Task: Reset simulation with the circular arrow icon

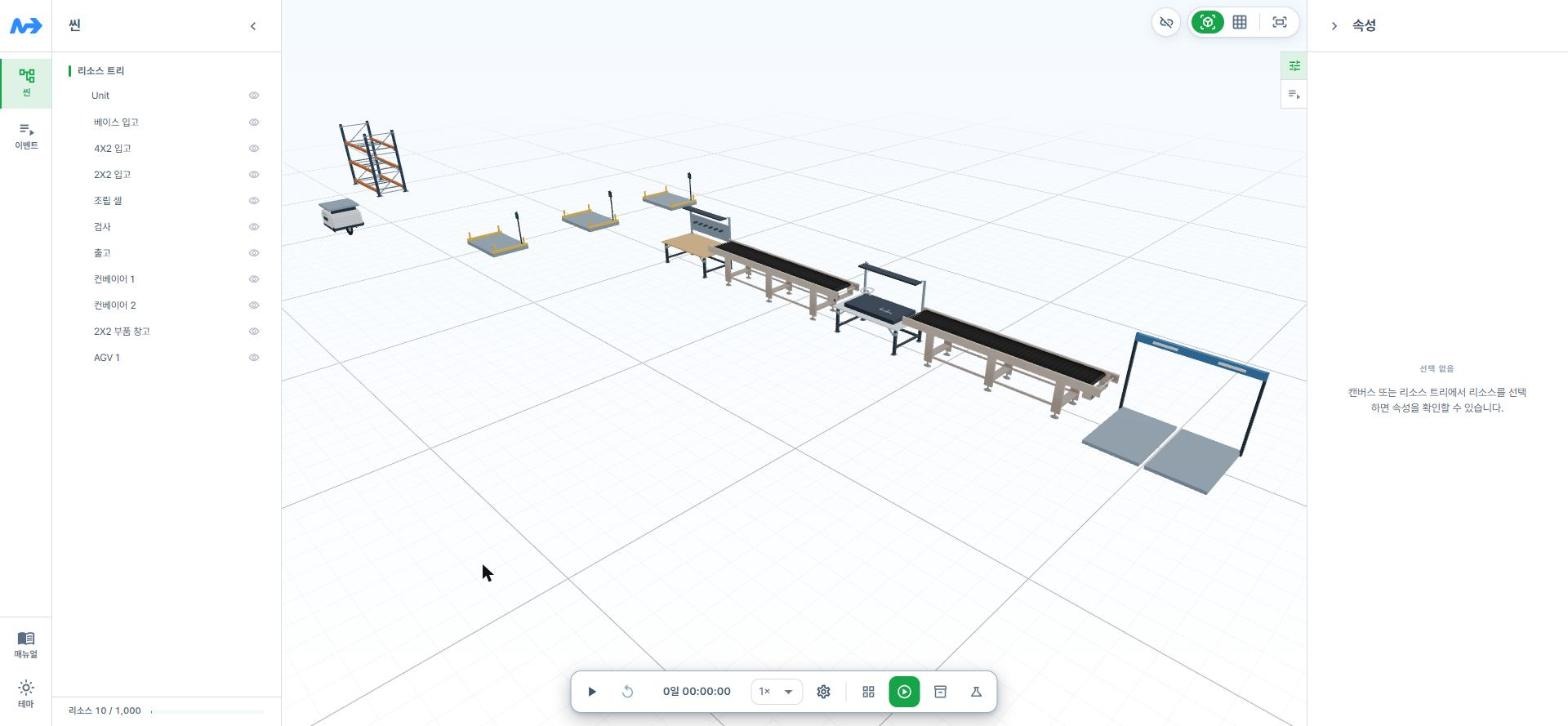Action: [628, 691]
